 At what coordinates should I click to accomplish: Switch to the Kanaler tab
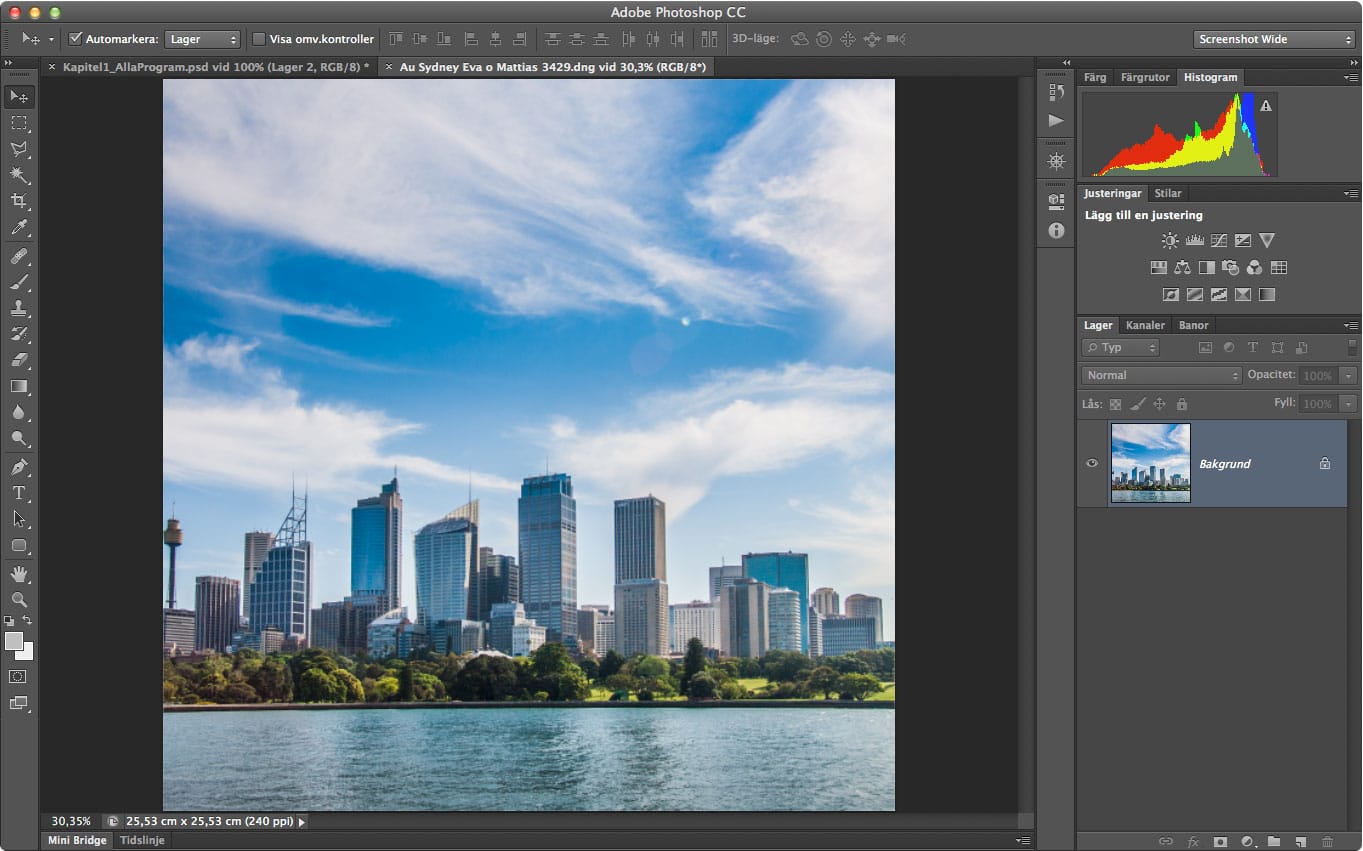tap(1144, 325)
